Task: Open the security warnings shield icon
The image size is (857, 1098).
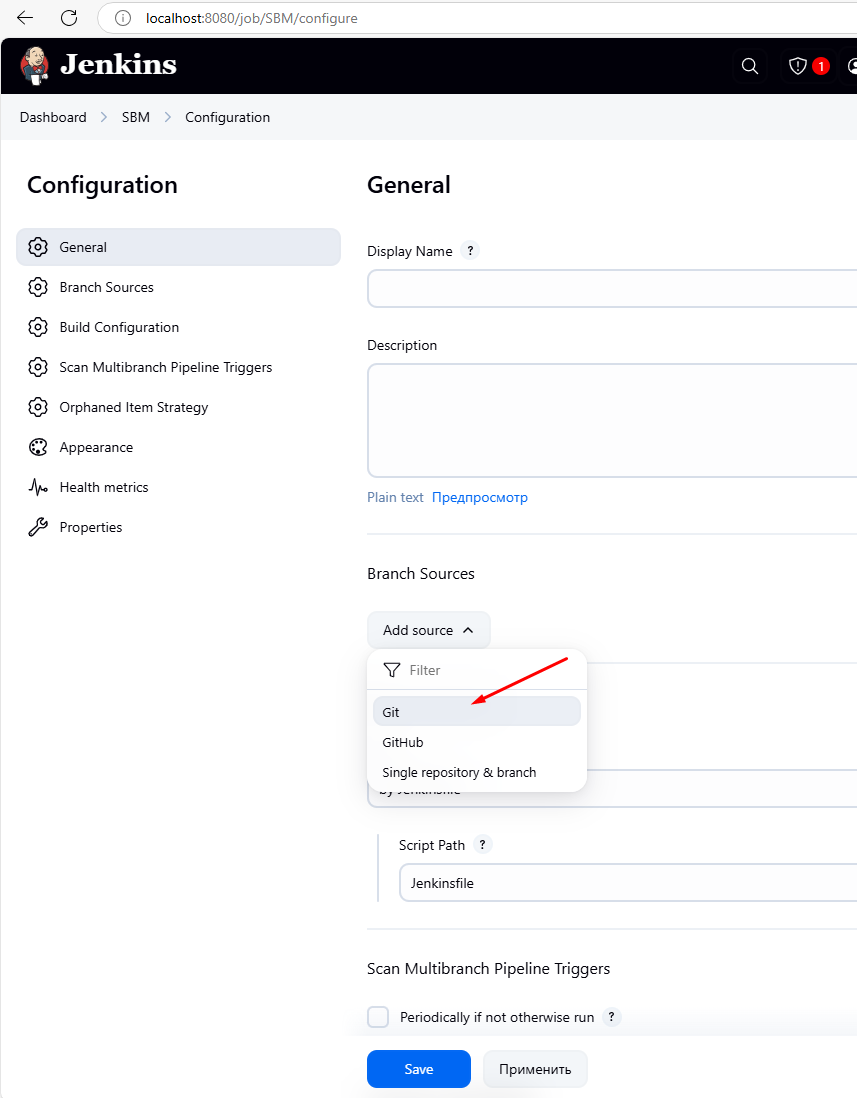Action: [x=798, y=66]
